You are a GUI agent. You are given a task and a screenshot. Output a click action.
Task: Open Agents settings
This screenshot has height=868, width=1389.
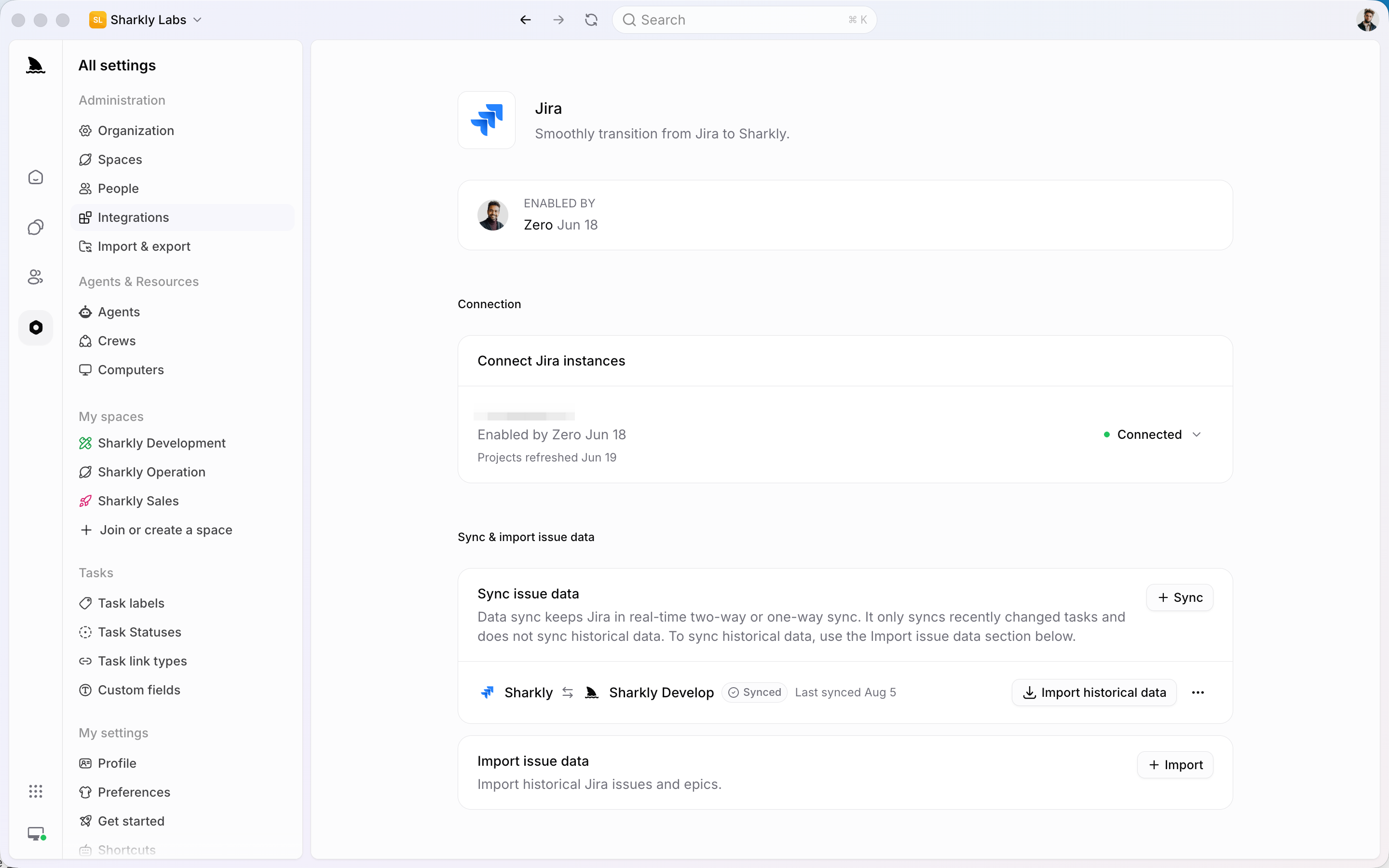point(182,312)
